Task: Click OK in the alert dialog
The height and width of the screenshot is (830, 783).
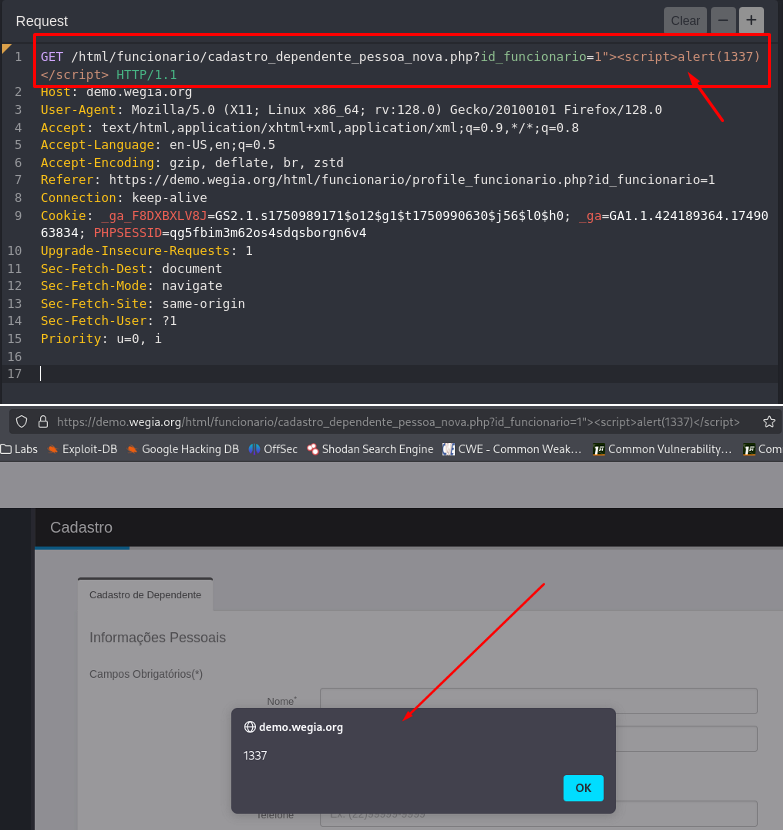Action: [x=583, y=788]
